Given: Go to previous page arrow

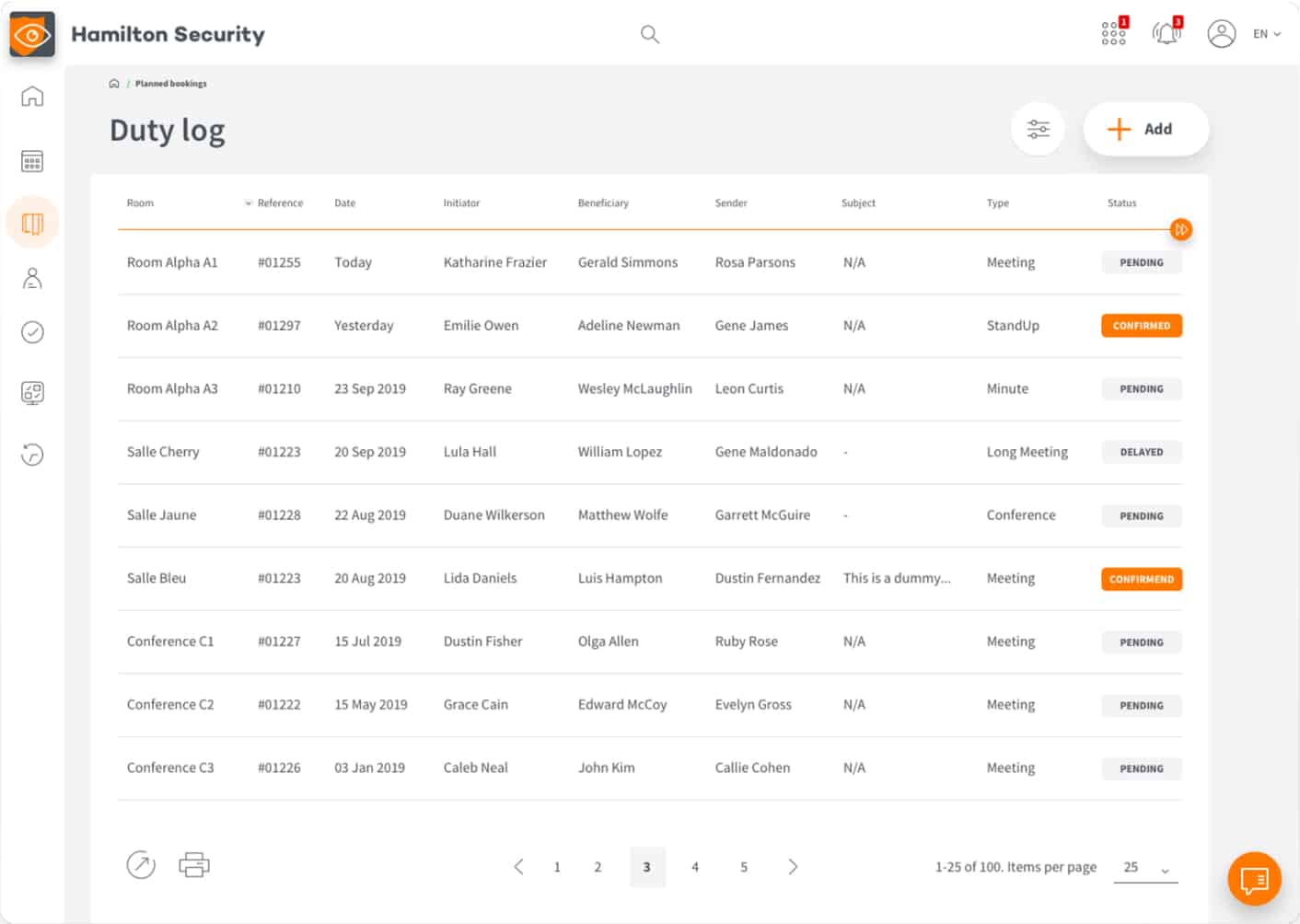Looking at the screenshot, I should coord(518,867).
